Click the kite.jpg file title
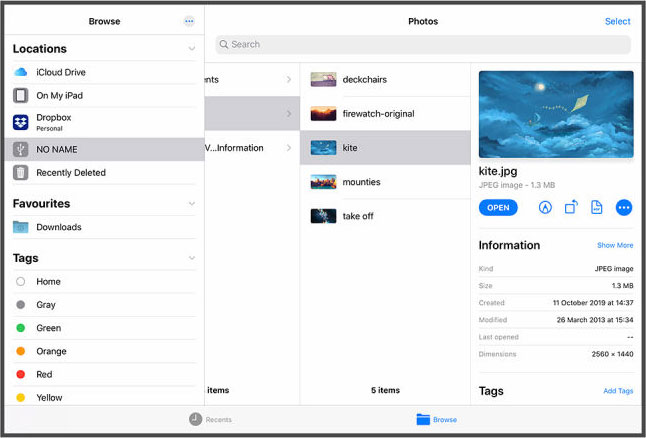This screenshot has height=438, width=646. (498, 171)
